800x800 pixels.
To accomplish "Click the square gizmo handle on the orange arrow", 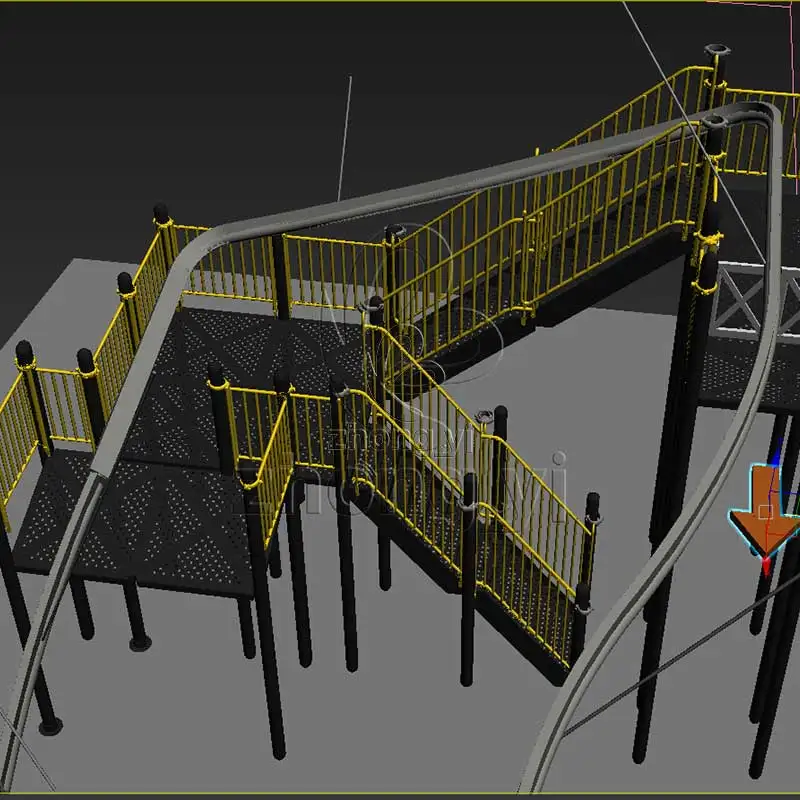I will (x=765, y=511).
